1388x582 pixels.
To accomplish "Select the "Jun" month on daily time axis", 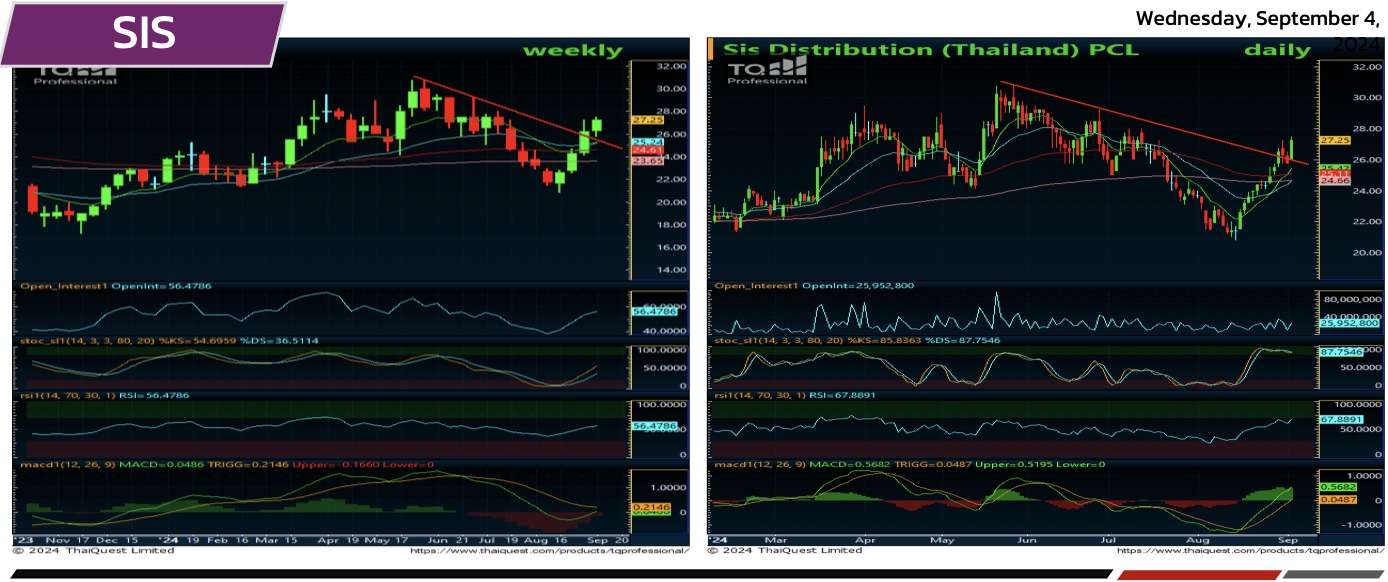I will pyautogui.click(x=1026, y=540).
